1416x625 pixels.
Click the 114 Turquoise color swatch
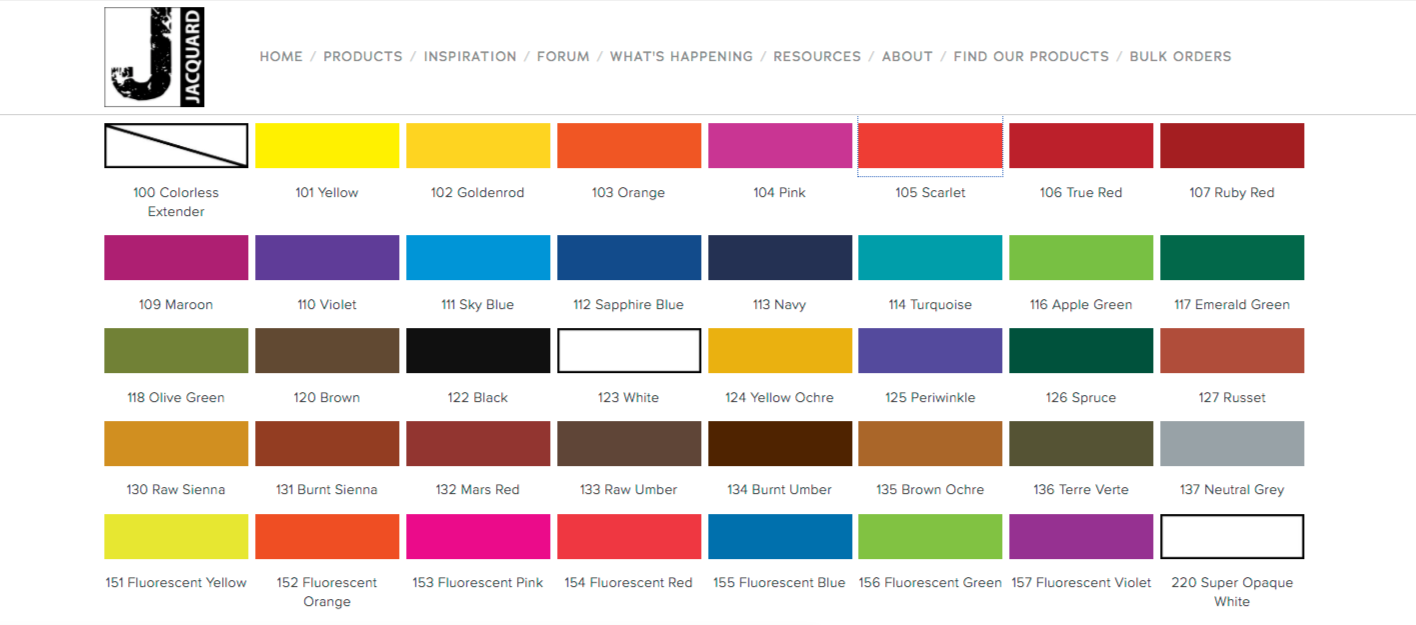pos(930,257)
